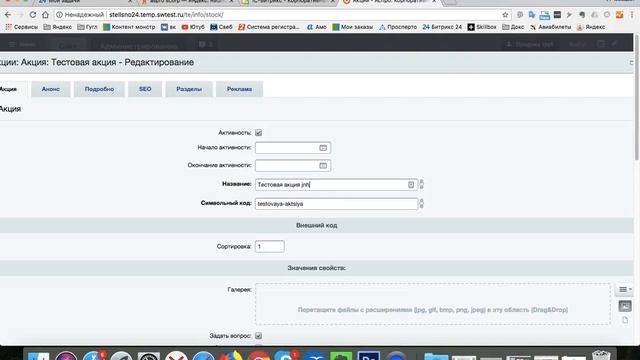Click the site info icon in address bar

(59, 15)
